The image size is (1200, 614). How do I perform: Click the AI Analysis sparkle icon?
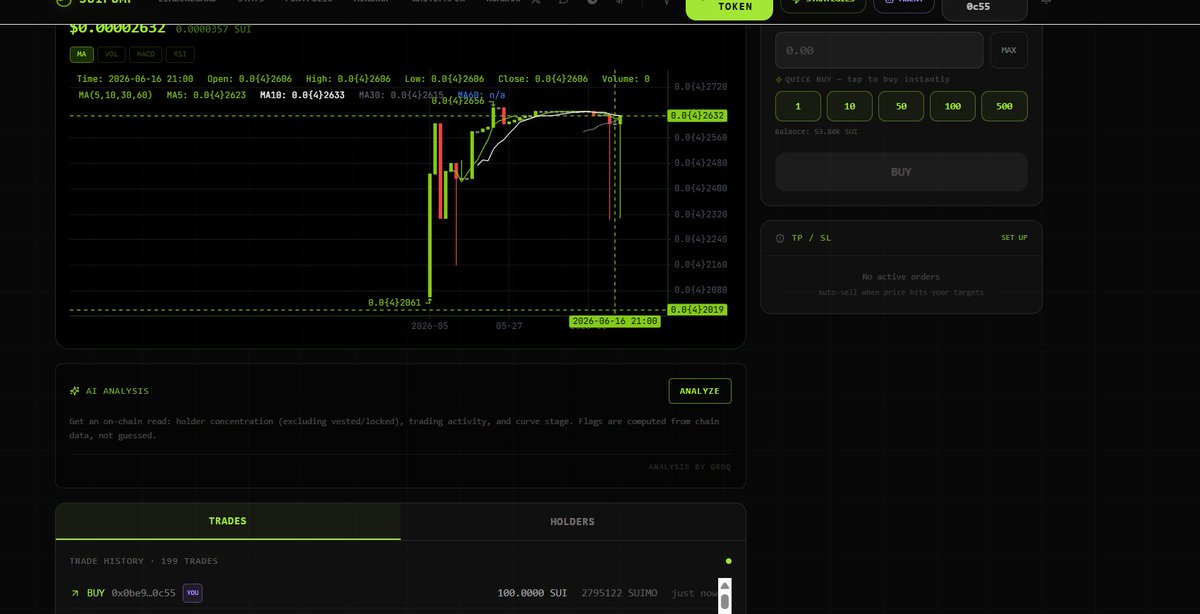point(75,391)
